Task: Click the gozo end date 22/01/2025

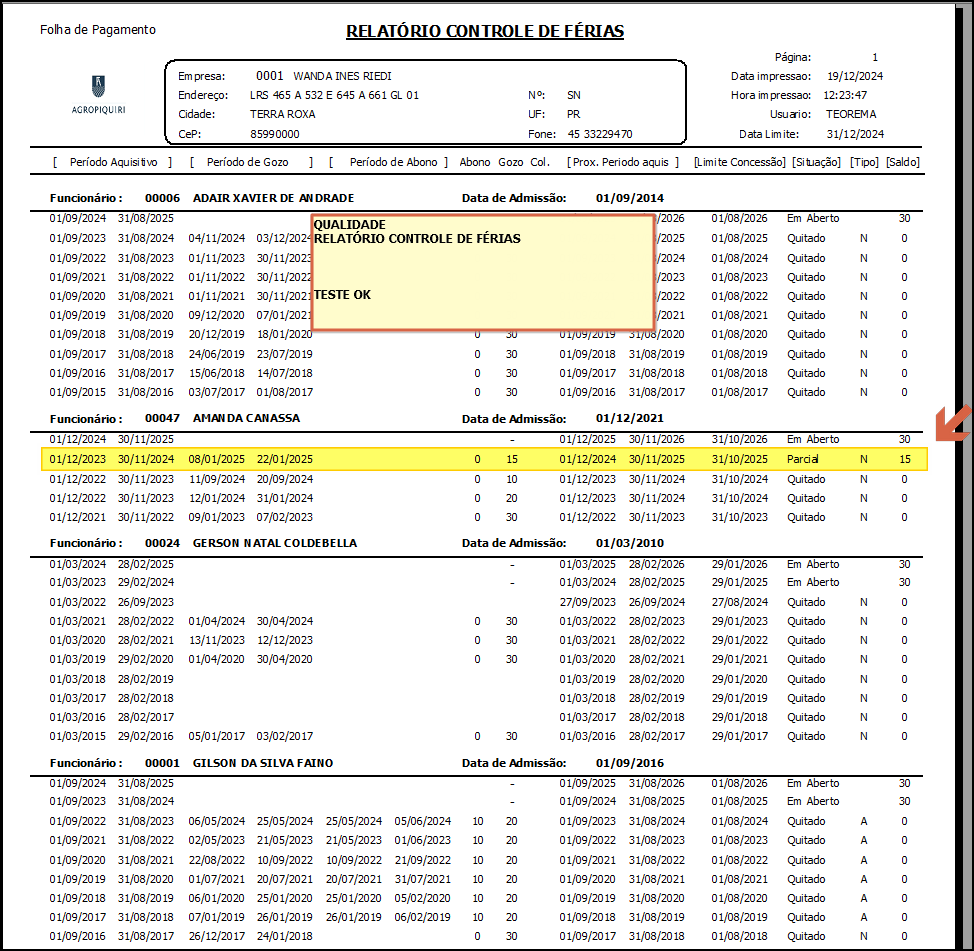Action: point(284,459)
